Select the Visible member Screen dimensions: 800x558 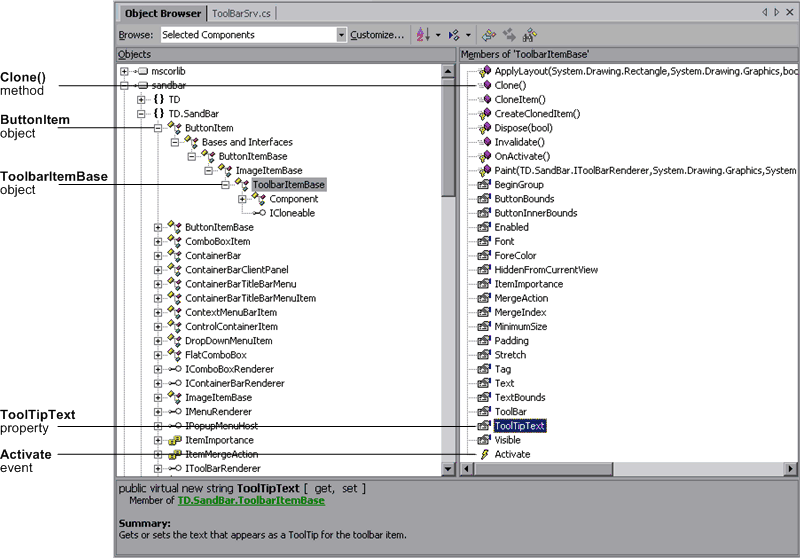click(x=507, y=440)
